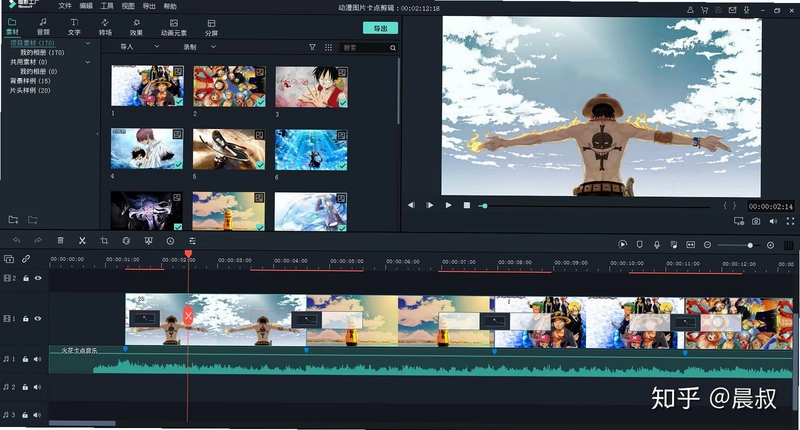Select the crop tool in timeline toolbar
The image size is (800, 430).
tap(104, 240)
